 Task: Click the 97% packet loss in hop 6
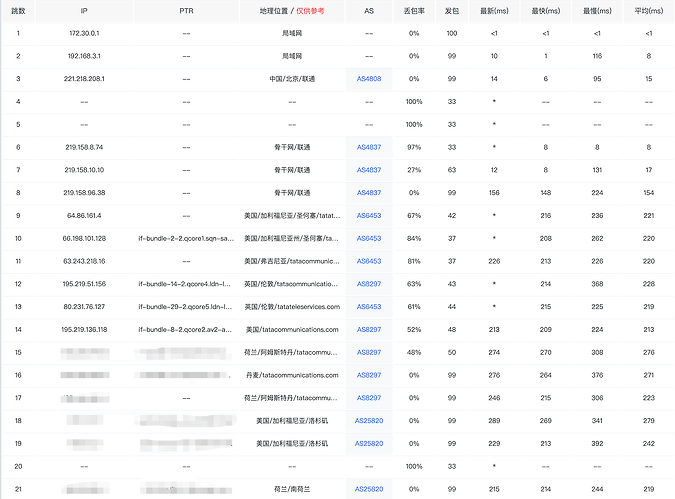click(x=414, y=148)
